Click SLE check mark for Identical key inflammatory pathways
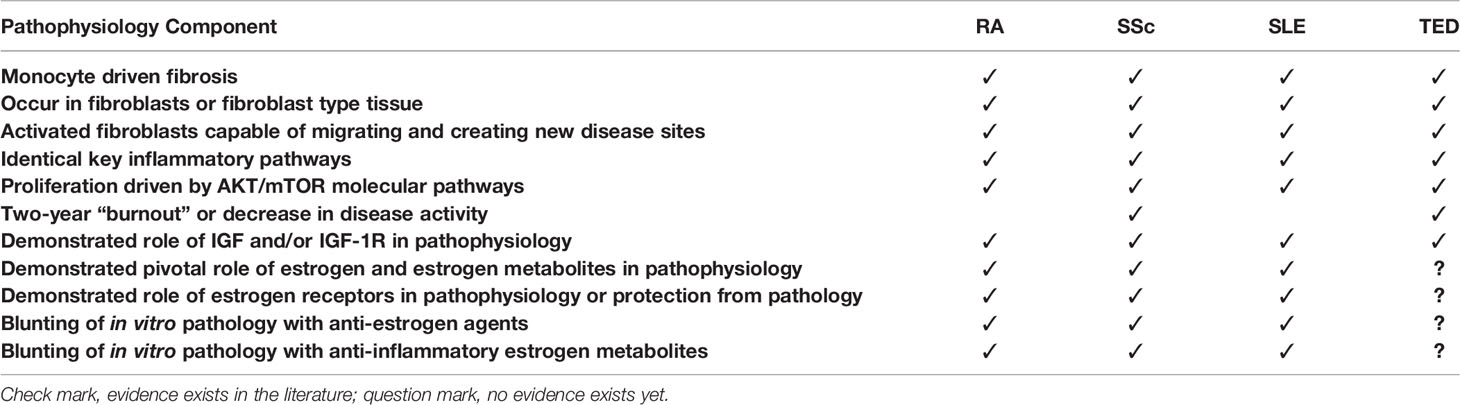 pos(1289,158)
